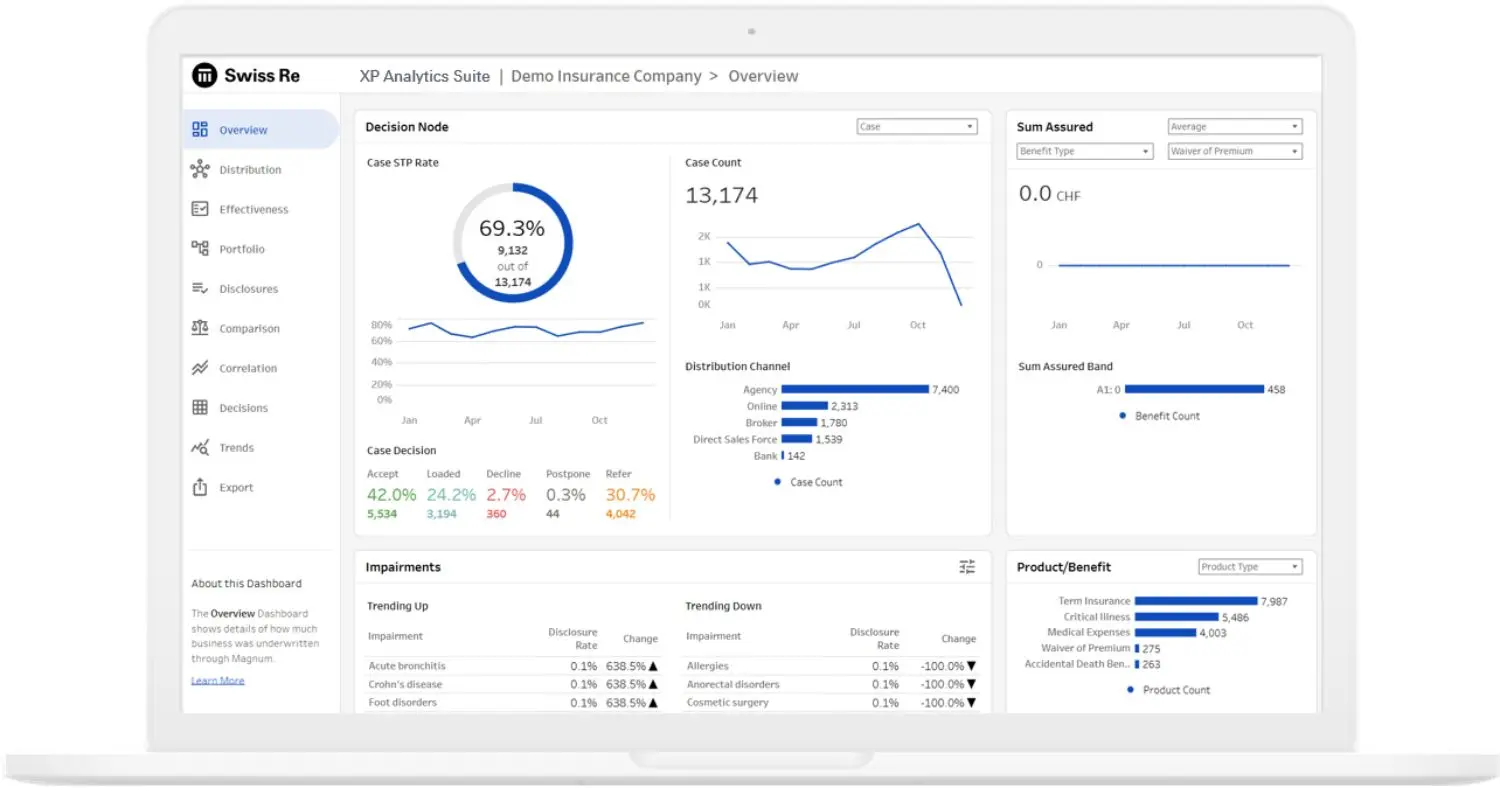Click the Waiver of Premium 275 bar label
1500x788 pixels.
[x=1150, y=648]
